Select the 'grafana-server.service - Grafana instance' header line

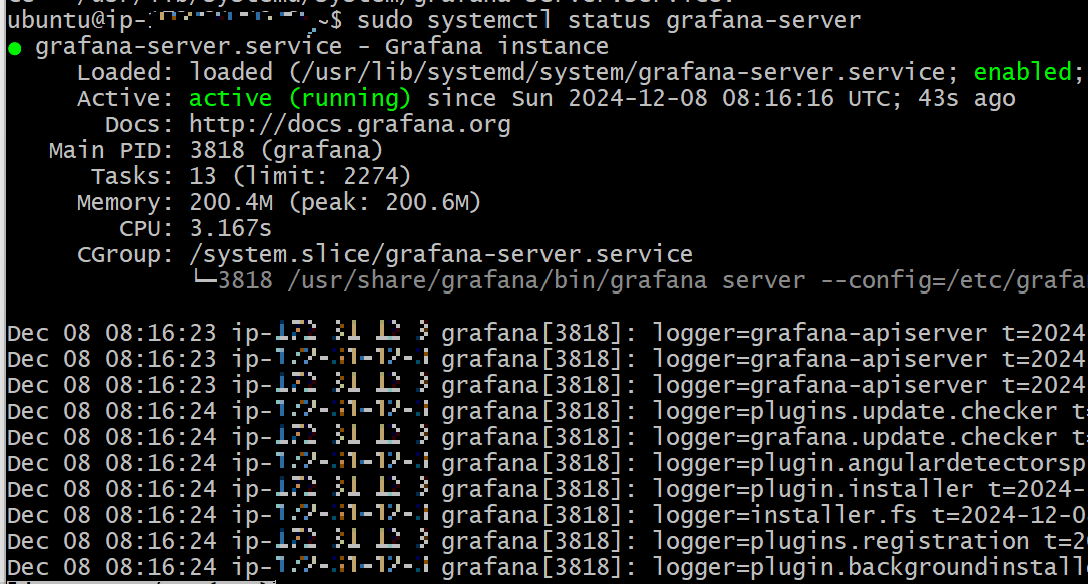click(322, 46)
